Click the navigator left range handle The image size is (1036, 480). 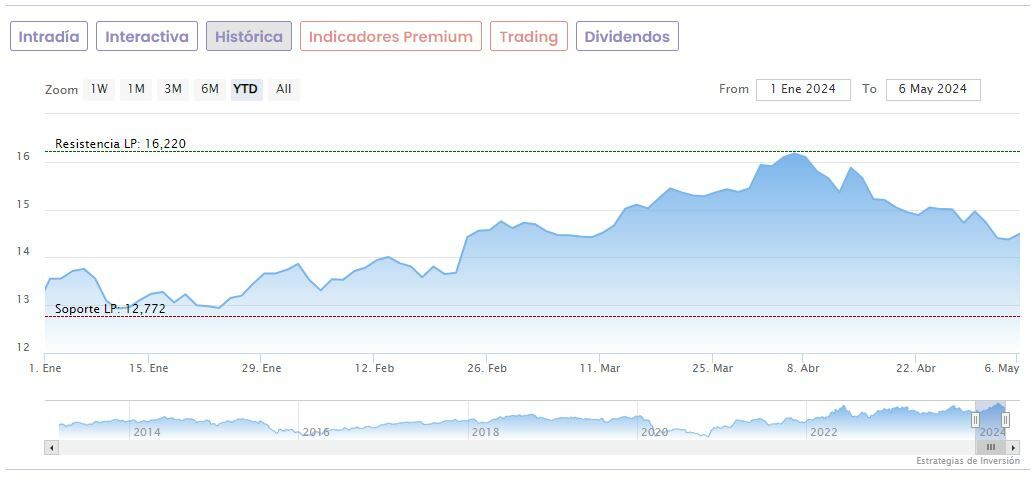tap(975, 420)
